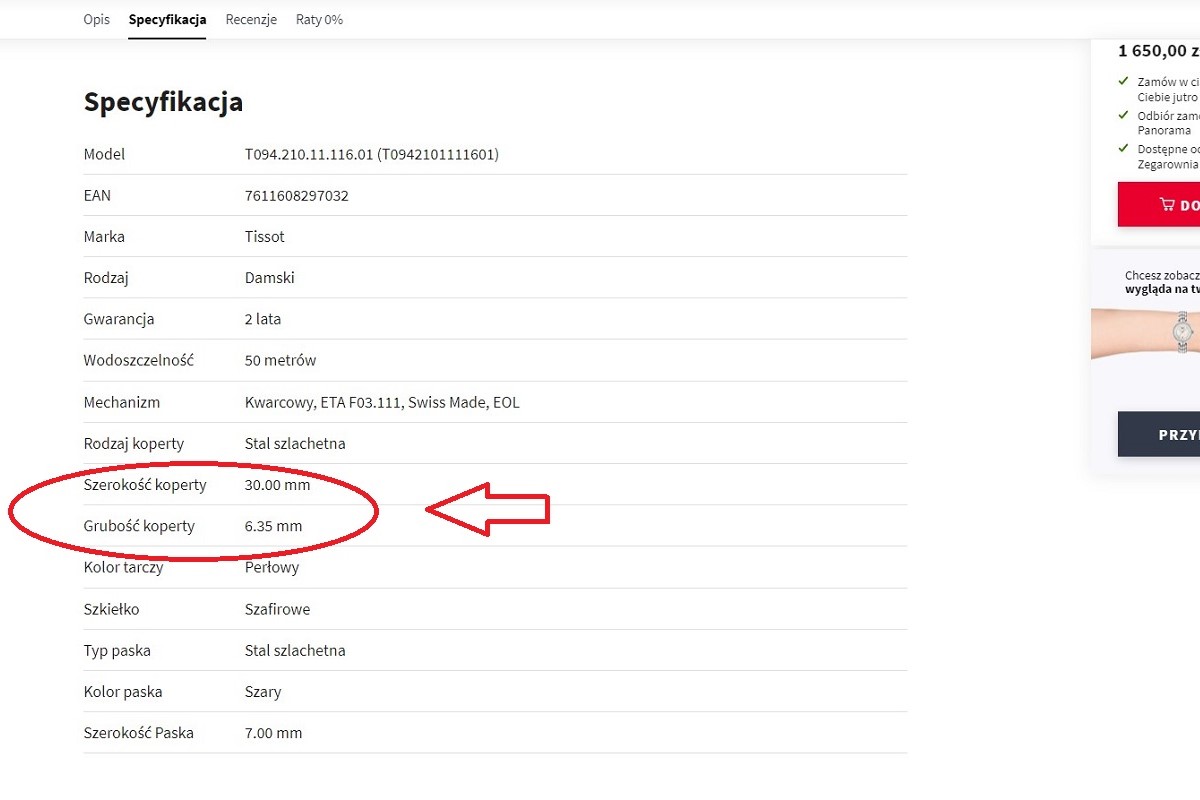Click the 30.00 mm case width value
The width and height of the screenshot is (1200, 800).
click(x=278, y=485)
